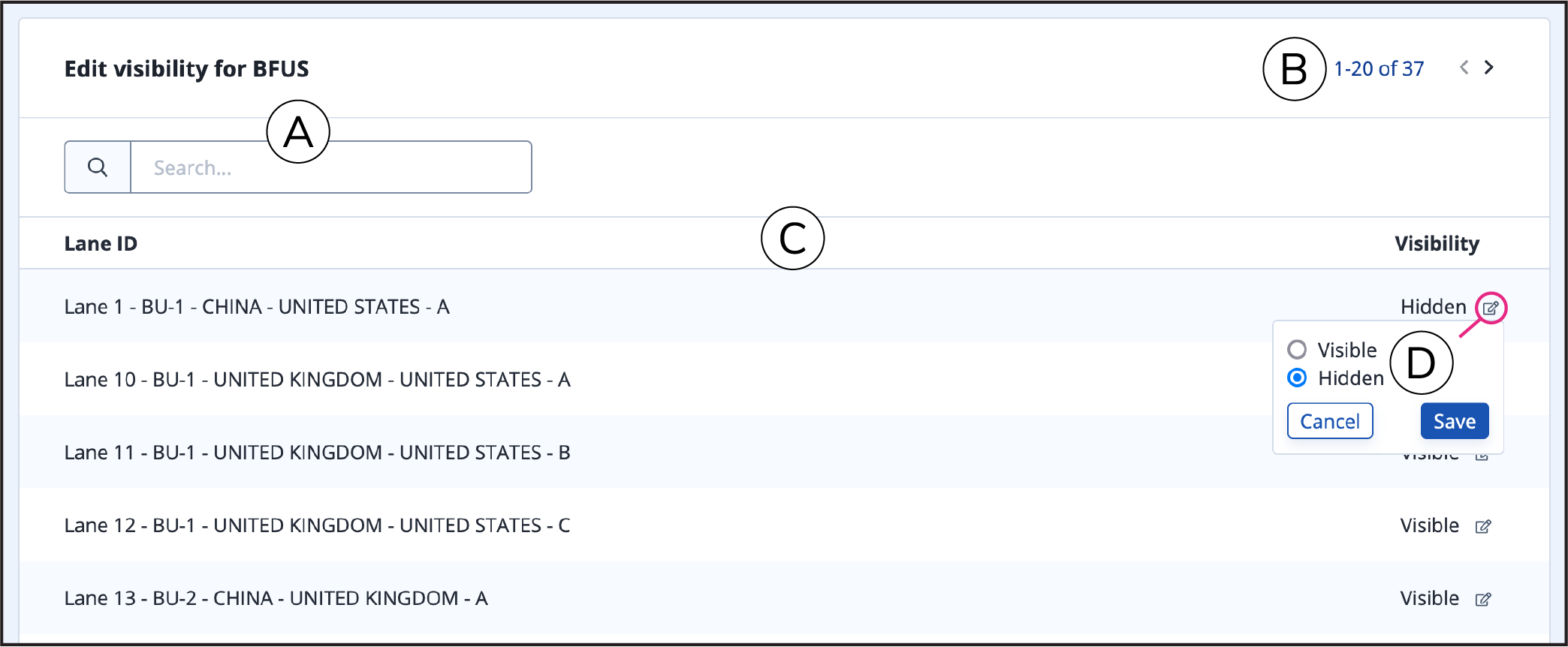This screenshot has width=1568, height=647.
Task: Select Lane 13 BU-2 China row
Action: pyautogui.click(x=784, y=598)
